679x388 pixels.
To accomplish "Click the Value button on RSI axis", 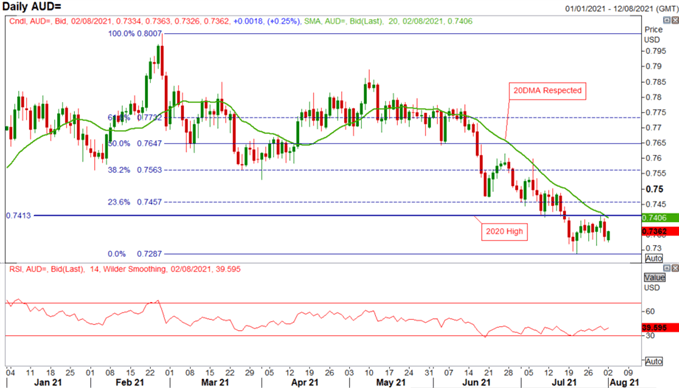I will tap(654, 277).
